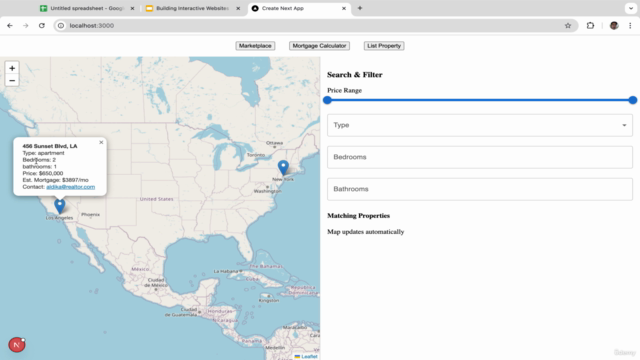Focus the Bedrooms input field
640x360 pixels.
[480, 157]
